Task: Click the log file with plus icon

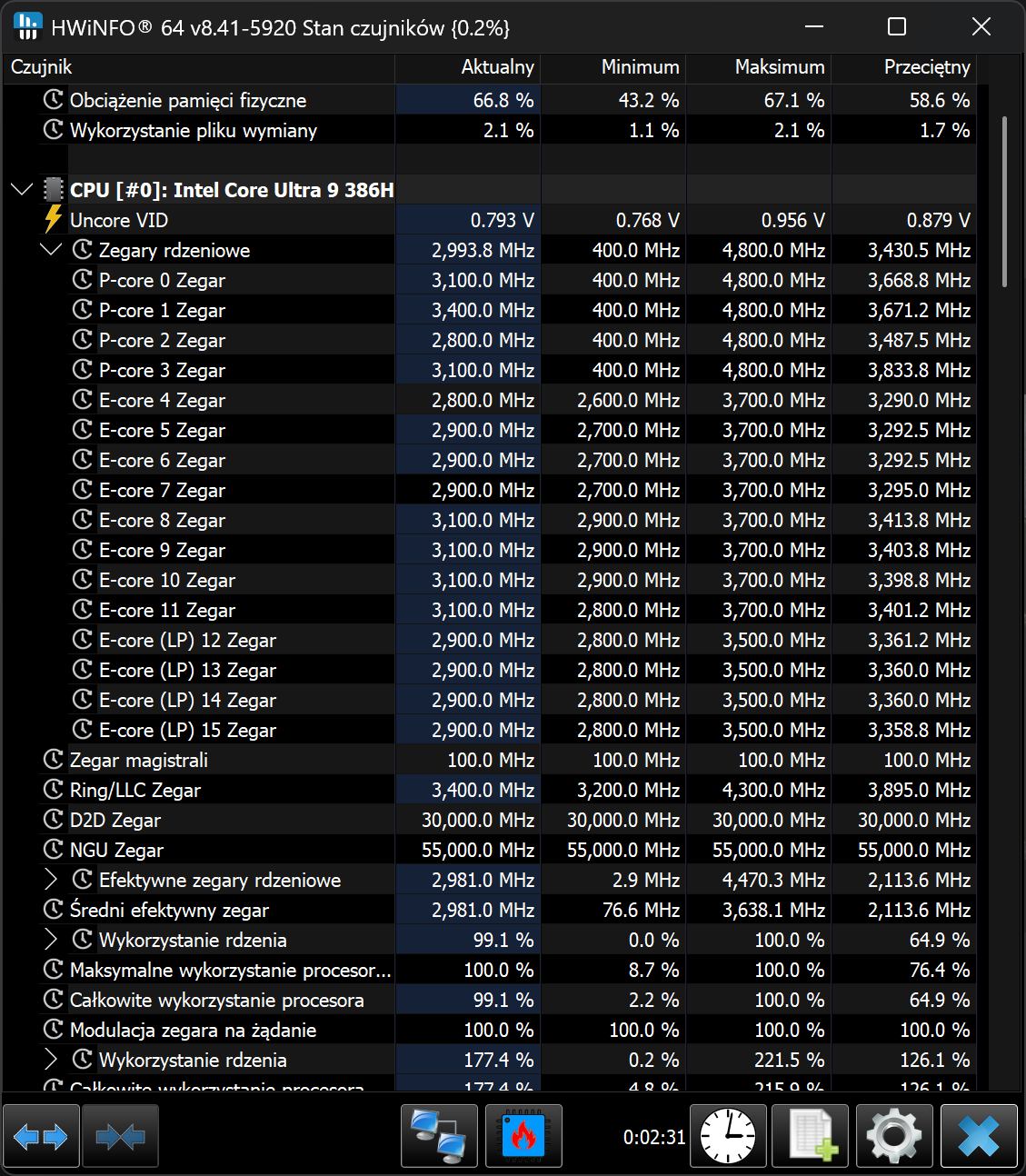Action: 811,1136
